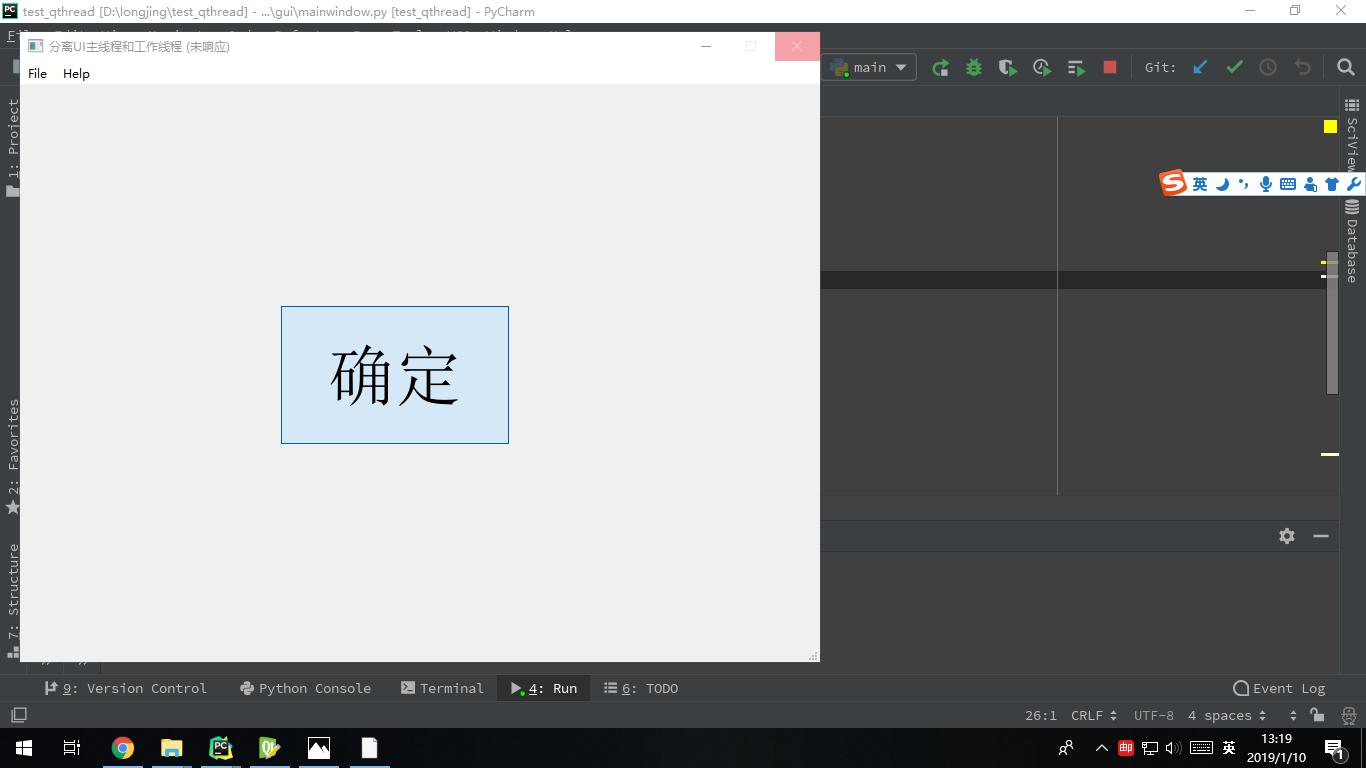Open Run panel settings via the gear icon

(x=1286, y=536)
